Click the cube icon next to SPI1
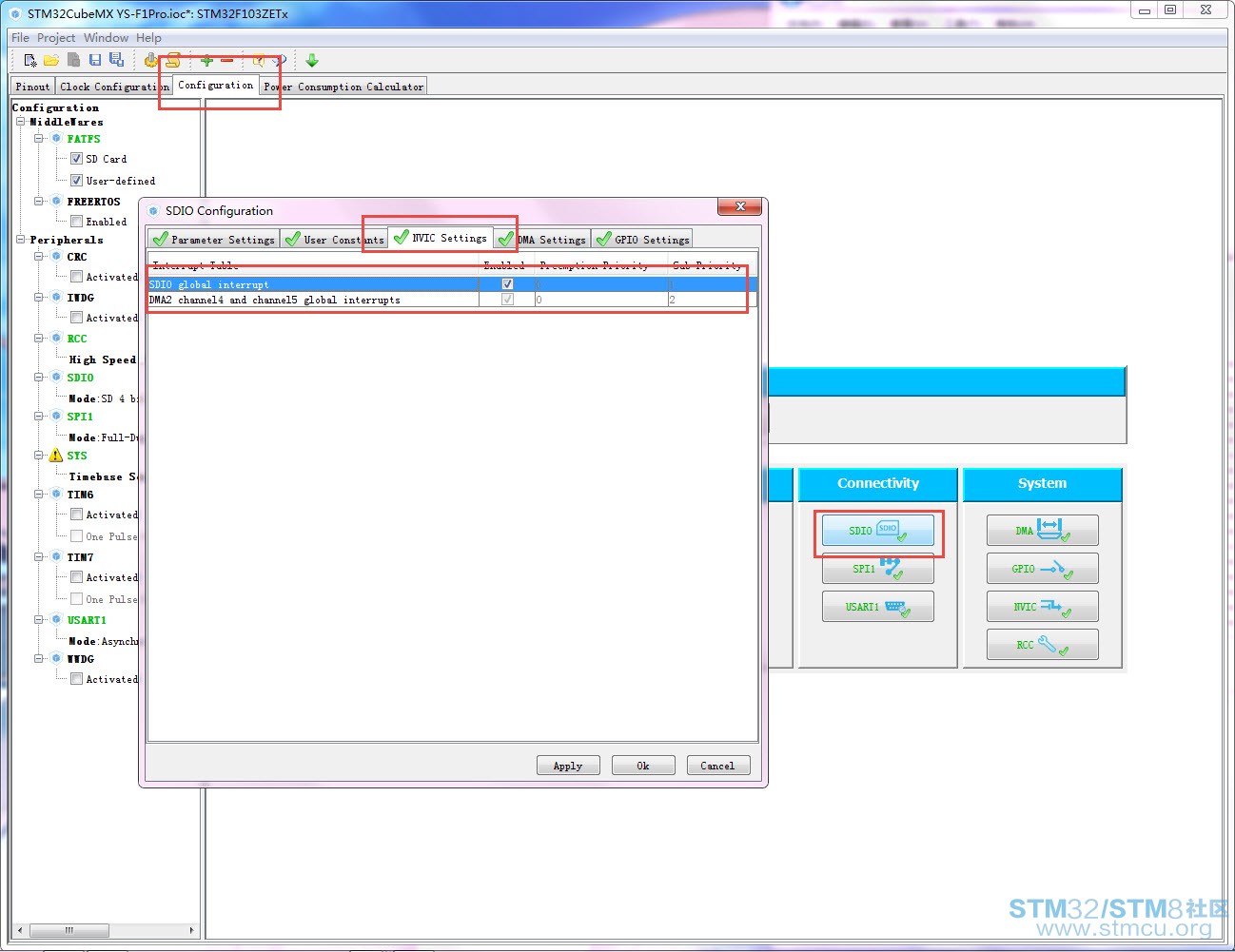This screenshot has width=1235, height=952. (56, 417)
